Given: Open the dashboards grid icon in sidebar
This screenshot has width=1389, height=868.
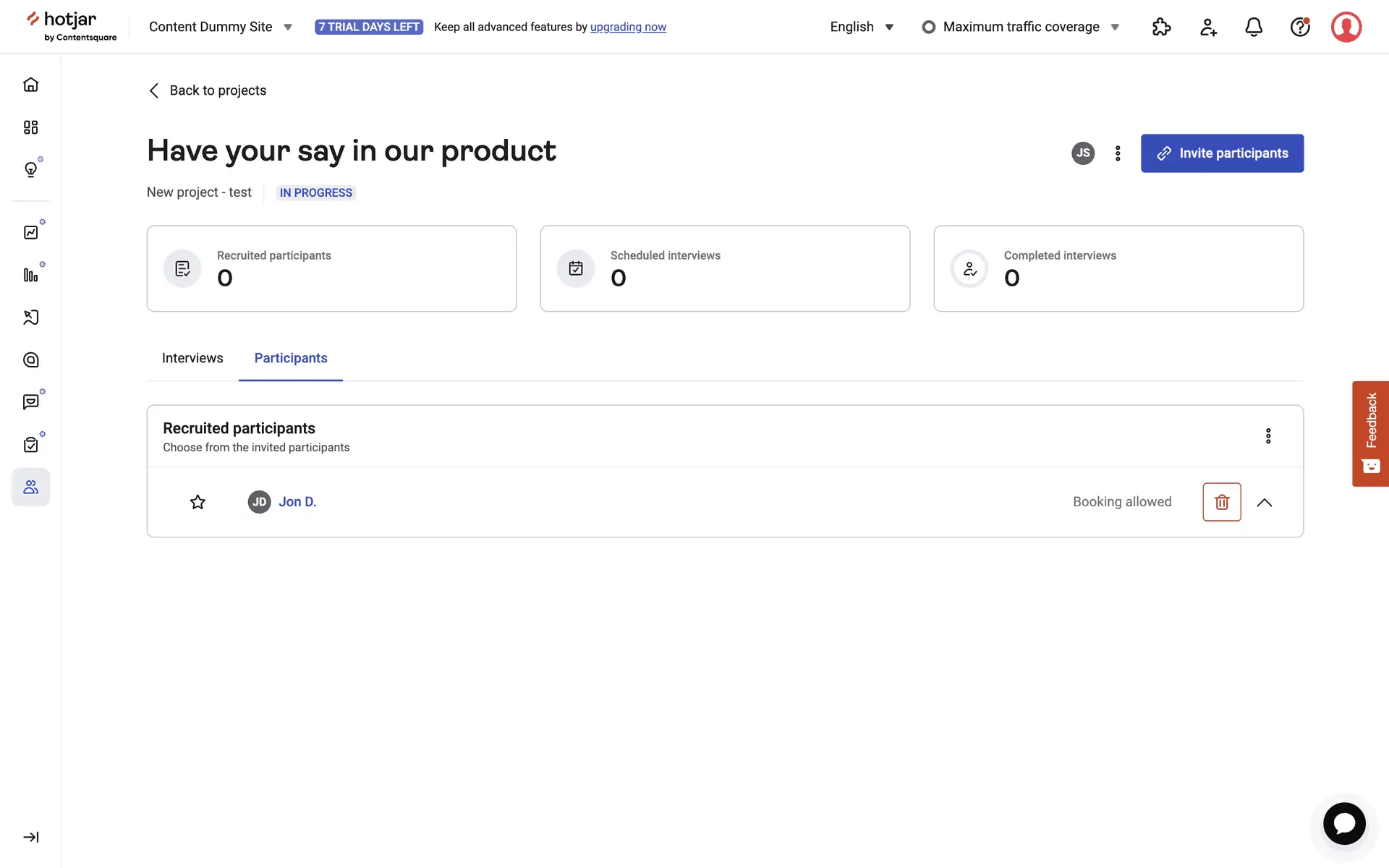Looking at the screenshot, I should (30, 127).
